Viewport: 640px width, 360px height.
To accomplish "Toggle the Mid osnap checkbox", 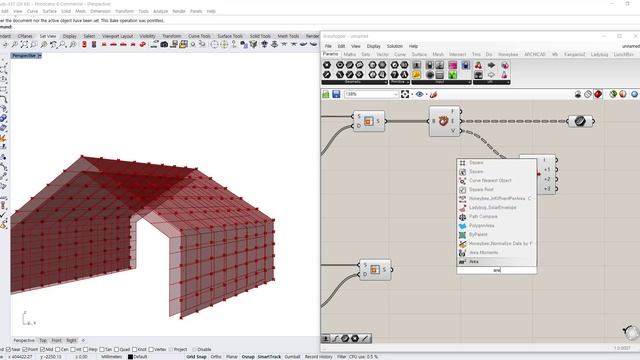I will coord(42,349).
